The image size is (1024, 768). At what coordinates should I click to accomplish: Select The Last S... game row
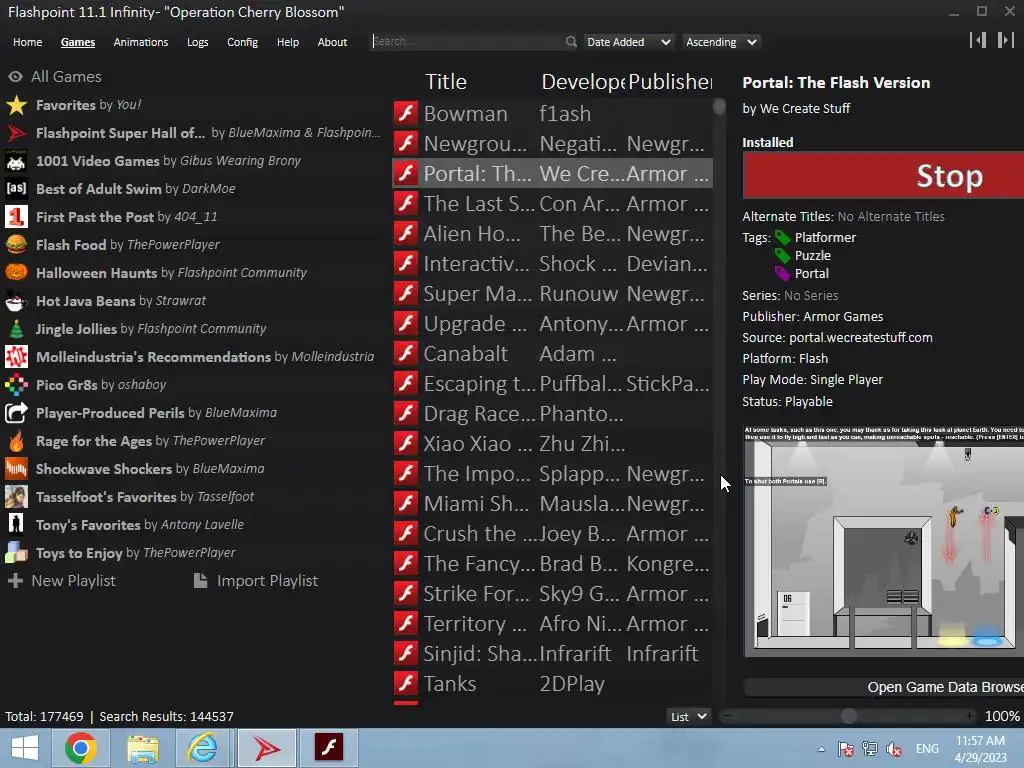552,204
